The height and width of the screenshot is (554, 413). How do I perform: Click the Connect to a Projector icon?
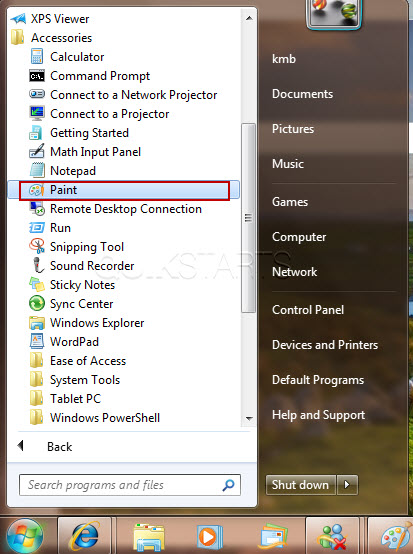pyautogui.click(x=37, y=113)
